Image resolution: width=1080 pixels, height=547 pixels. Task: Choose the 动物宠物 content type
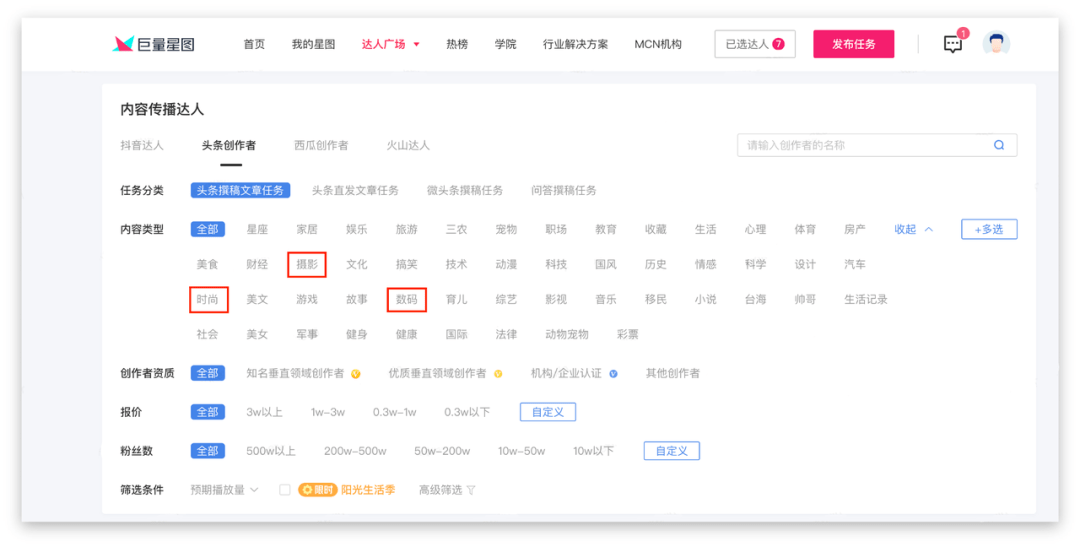point(567,335)
